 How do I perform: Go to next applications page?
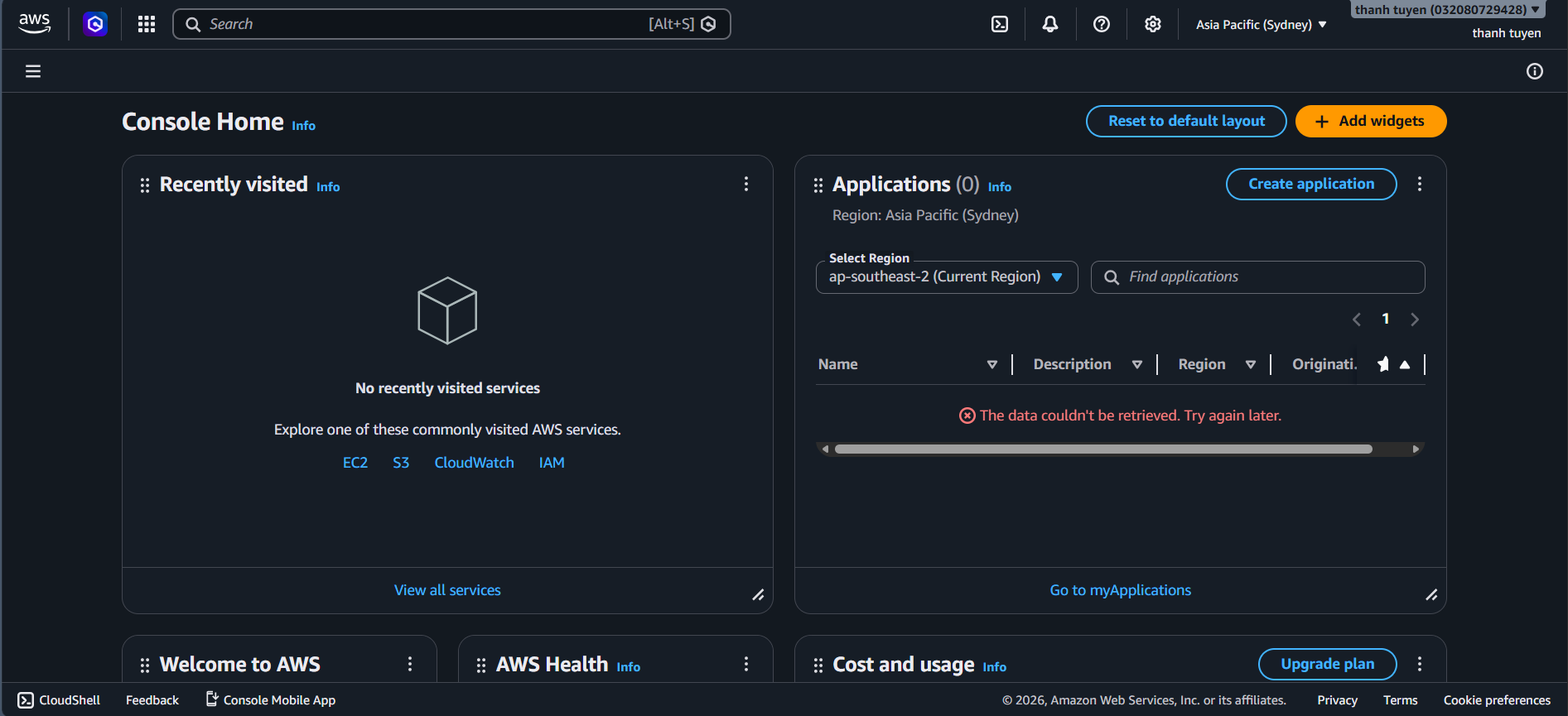(x=1415, y=320)
